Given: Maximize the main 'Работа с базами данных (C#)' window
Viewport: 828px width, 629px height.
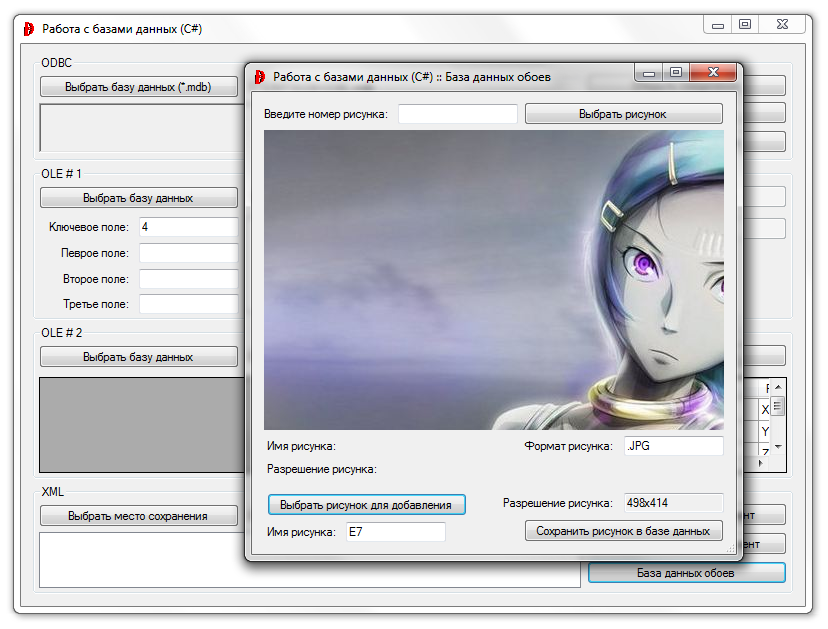Looking at the screenshot, I should (745, 25).
